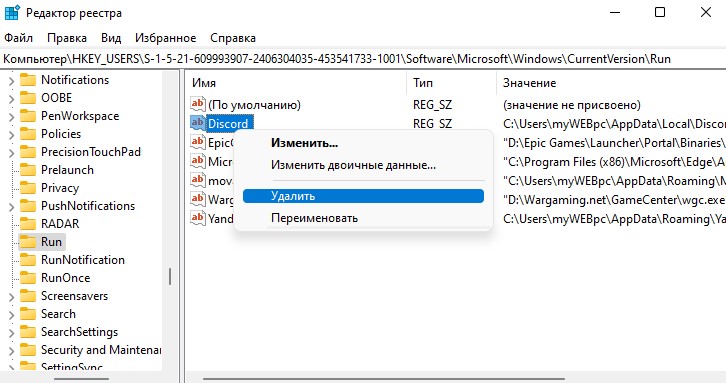
Task: Click the tree pane vertical scrollbar thumb
Action: tap(170, 276)
